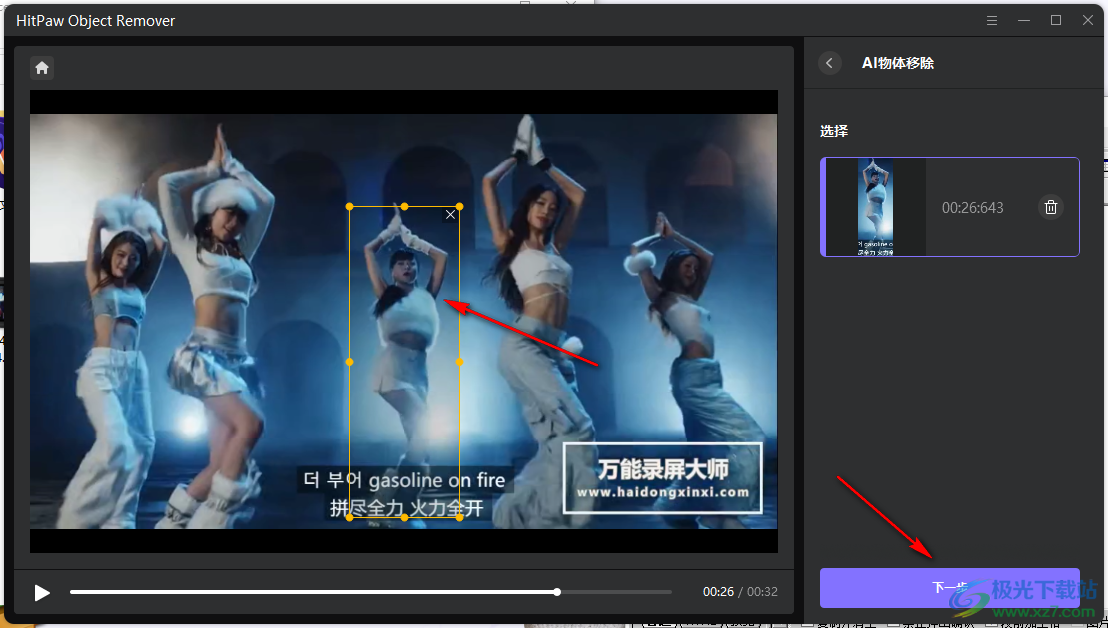Click the 选择 section label
Image resolution: width=1108 pixels, height=628 pixels.
pos(834,131)
